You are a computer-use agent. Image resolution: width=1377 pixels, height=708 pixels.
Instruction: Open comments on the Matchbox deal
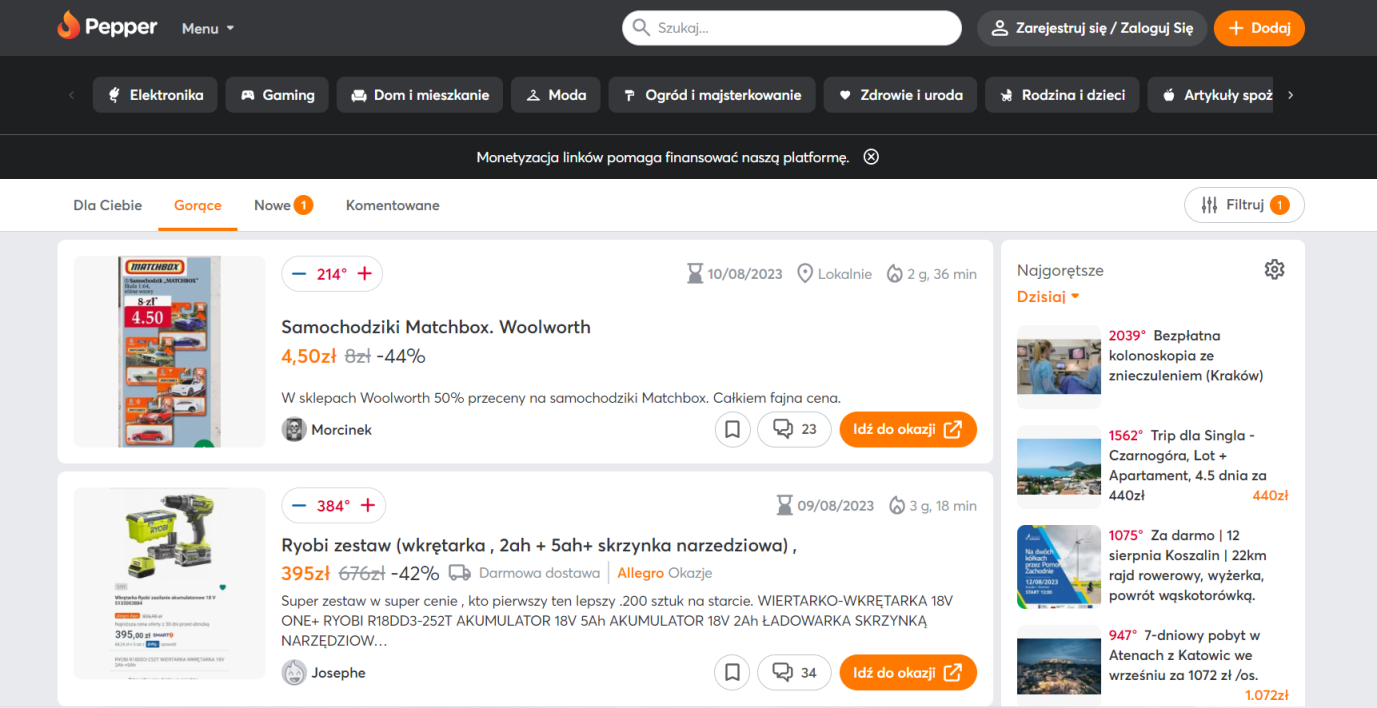[x=795, y=430]
